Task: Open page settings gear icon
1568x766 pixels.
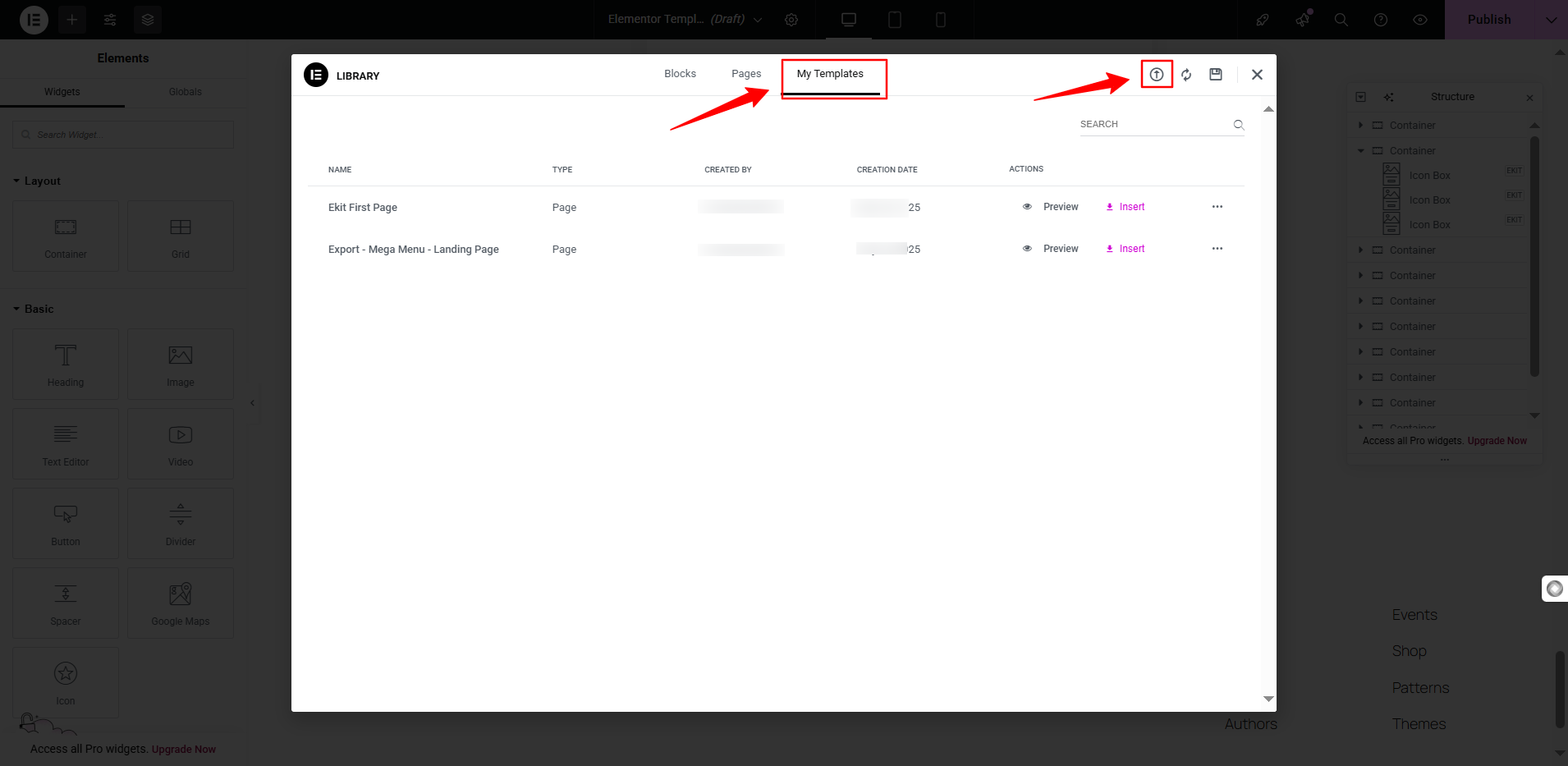Action: pos(791,20)
